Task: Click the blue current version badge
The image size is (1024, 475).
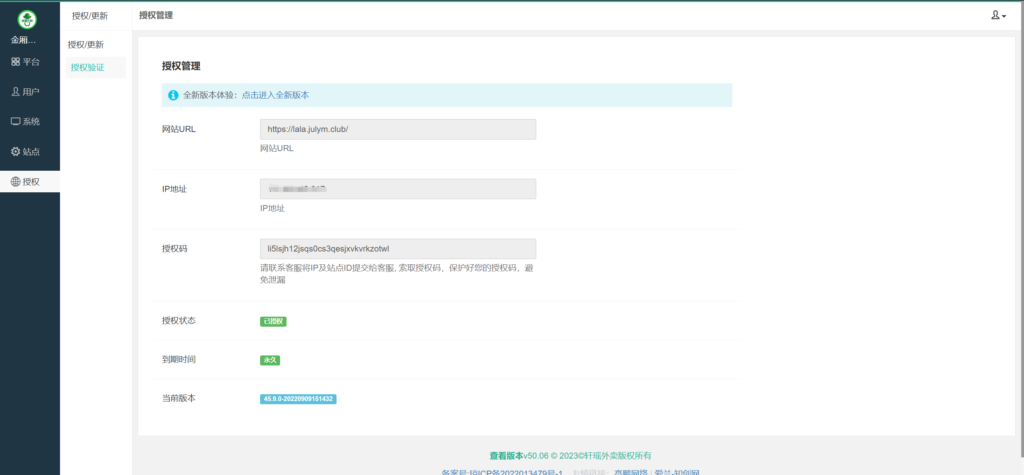Action: [298, 399]
